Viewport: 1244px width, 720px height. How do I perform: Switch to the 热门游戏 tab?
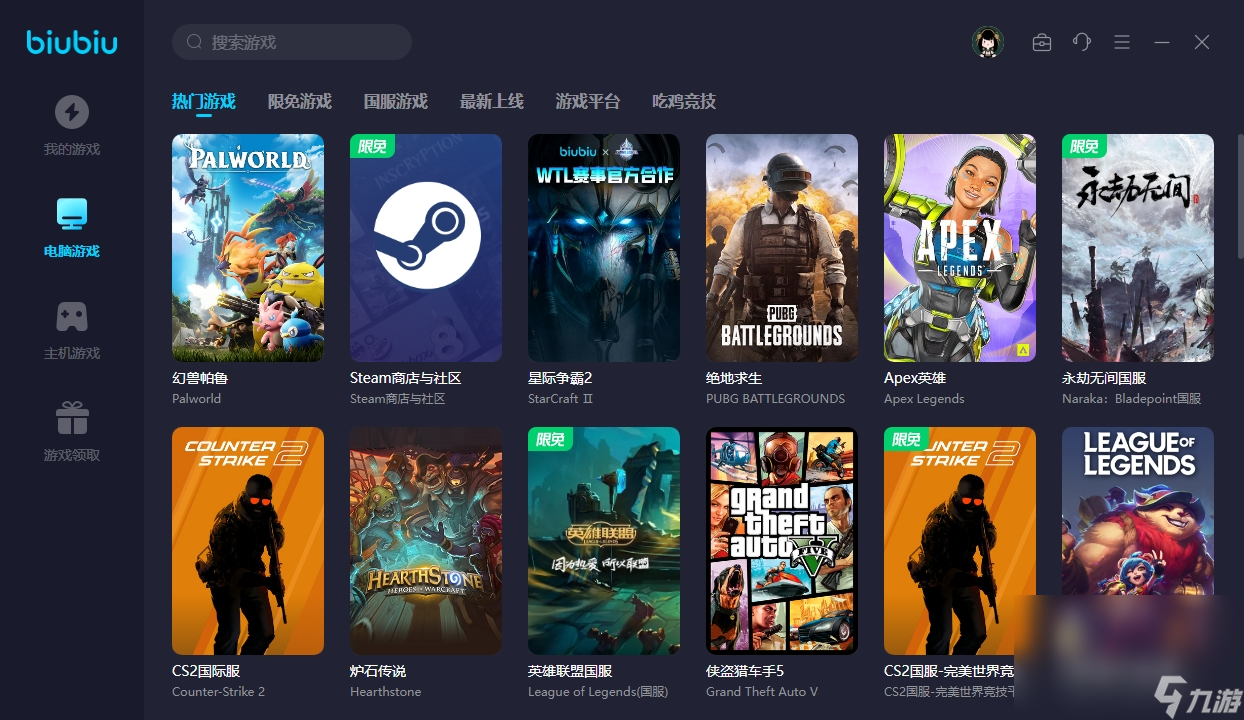[203, 101]
